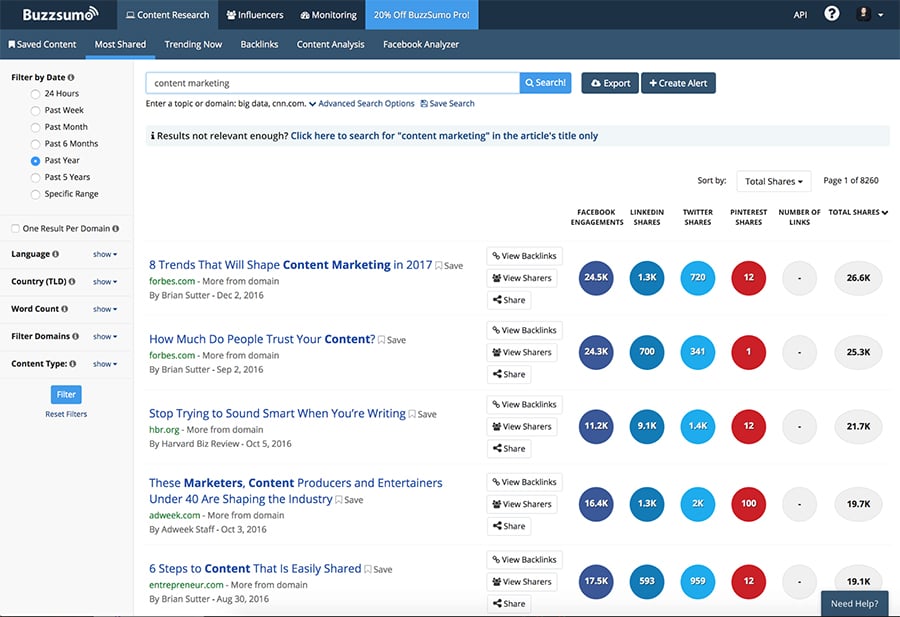Click the help question mark icon
The image size is (900, 617).
click(831, 14)
